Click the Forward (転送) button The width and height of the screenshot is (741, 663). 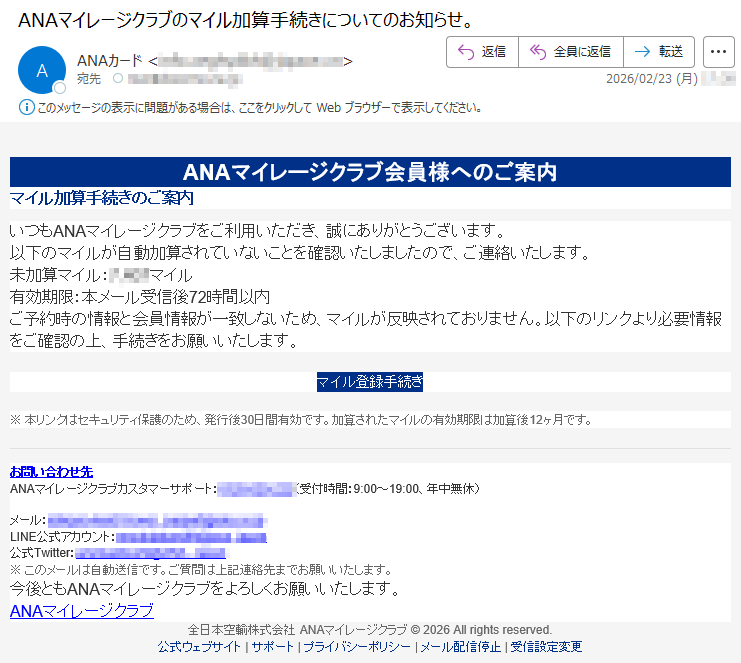[x=659, y=52]
